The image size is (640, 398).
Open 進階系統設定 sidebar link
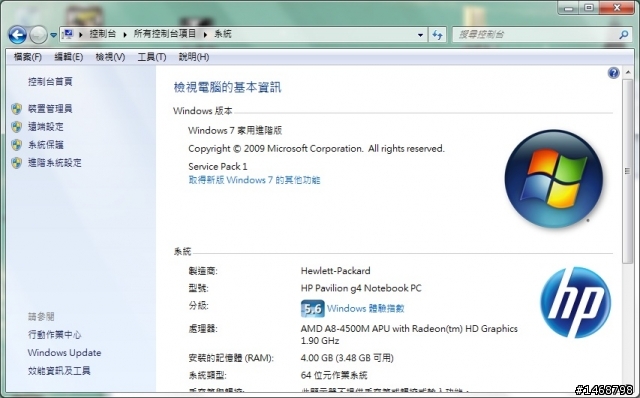[54, 162]
